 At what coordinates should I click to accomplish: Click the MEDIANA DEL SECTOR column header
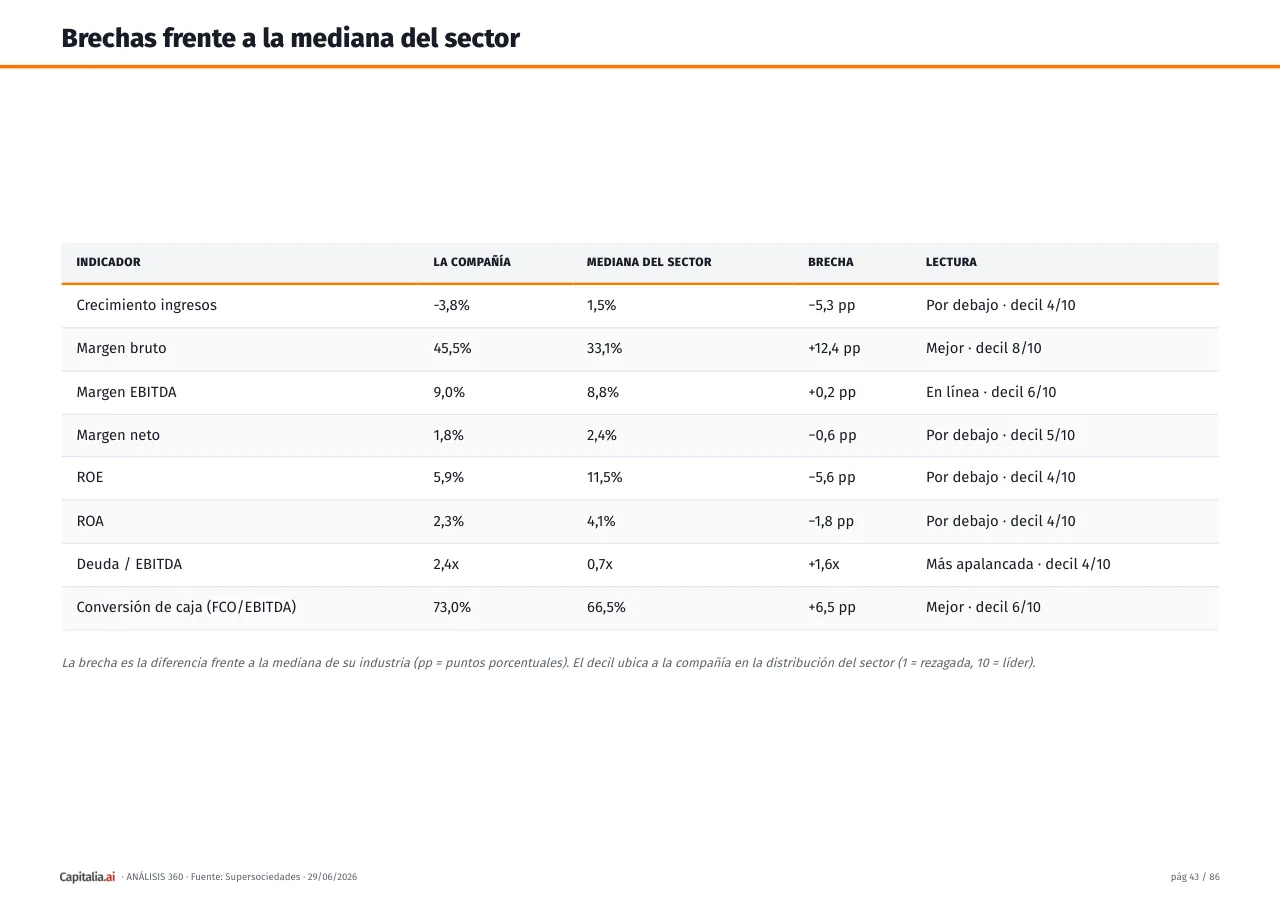[649, 262]
